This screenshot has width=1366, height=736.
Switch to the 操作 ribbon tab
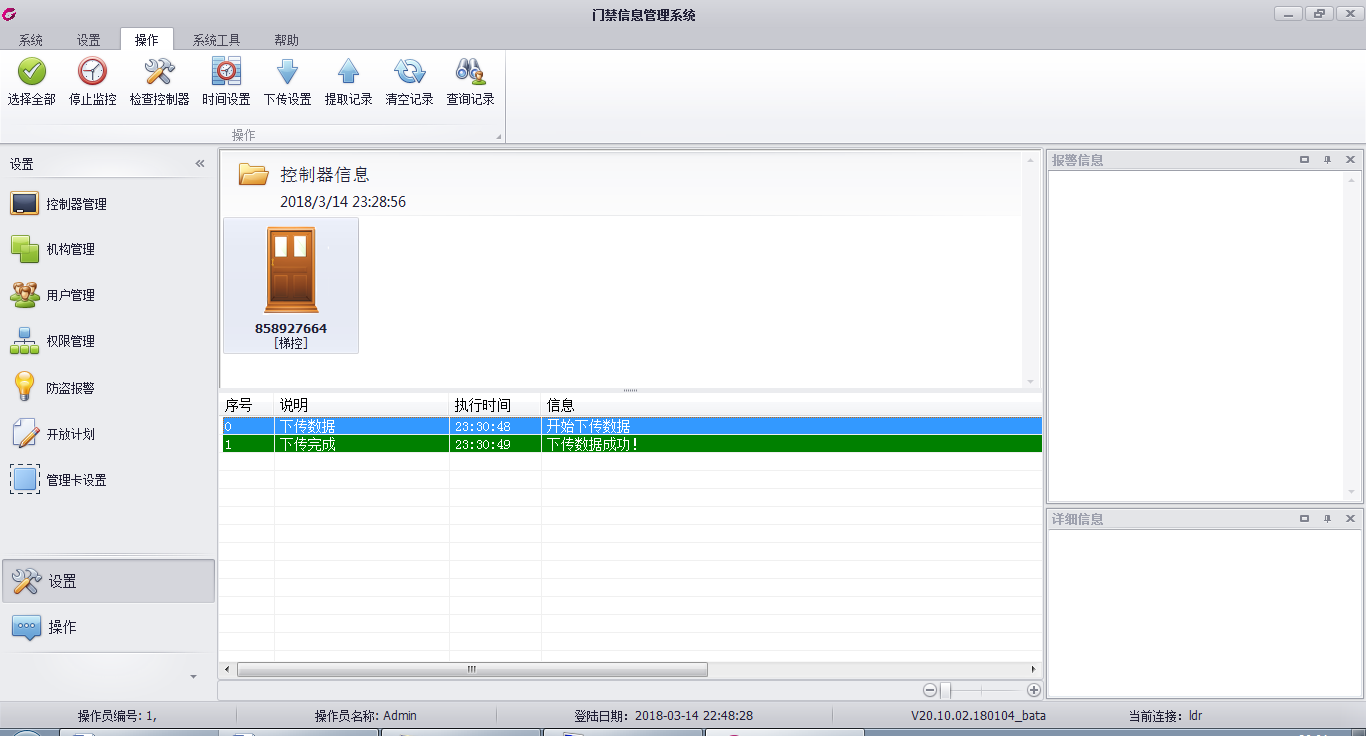tap(146, 40)
